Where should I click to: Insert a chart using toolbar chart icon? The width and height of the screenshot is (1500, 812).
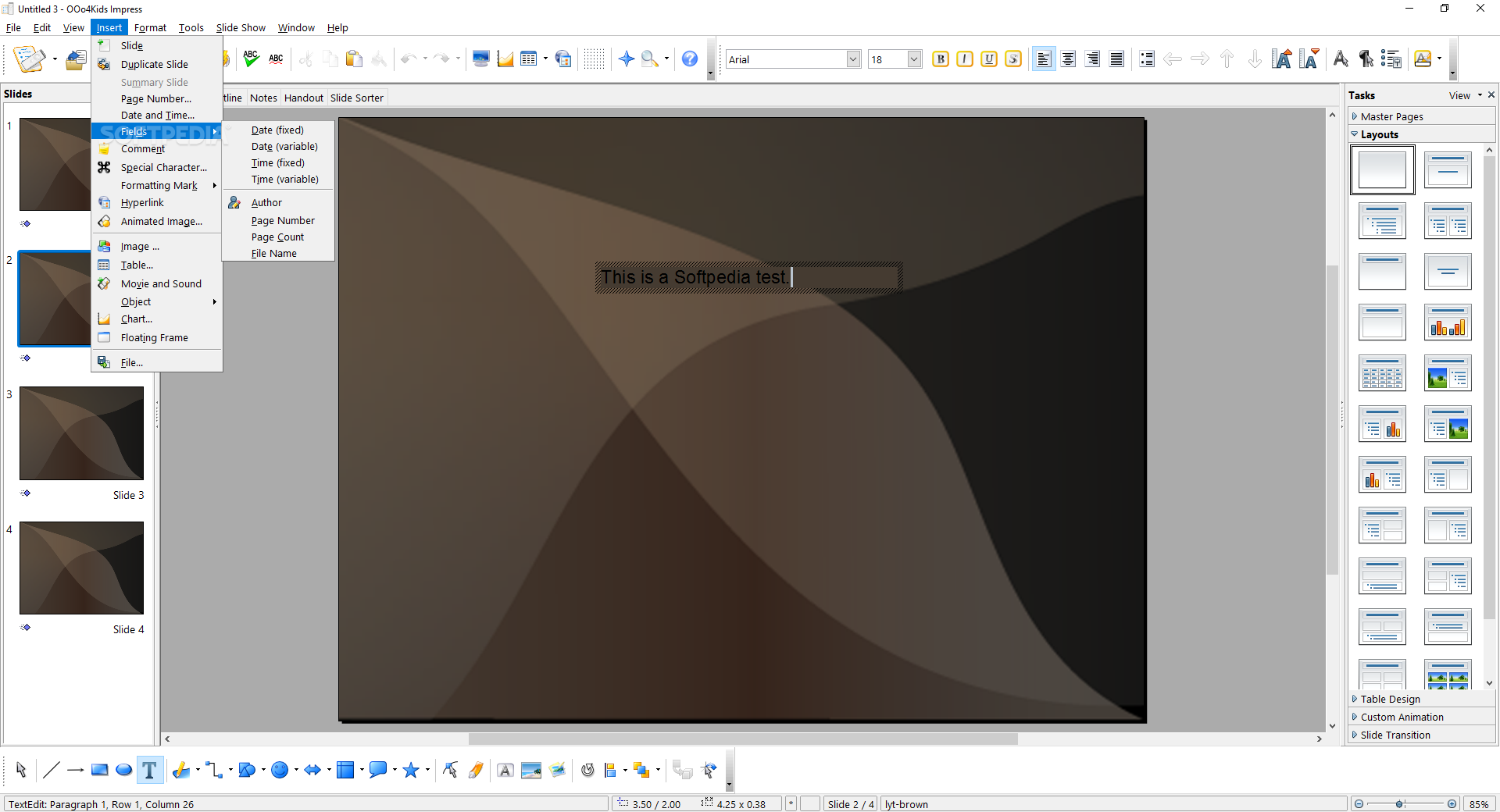pos(505,59)
